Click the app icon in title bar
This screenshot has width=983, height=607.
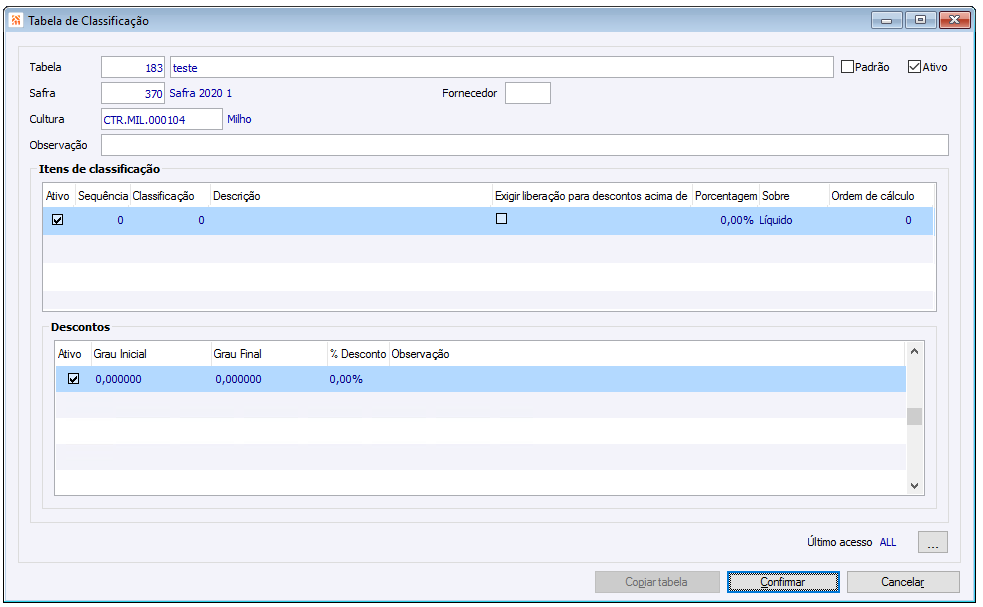tap(16, 20)
